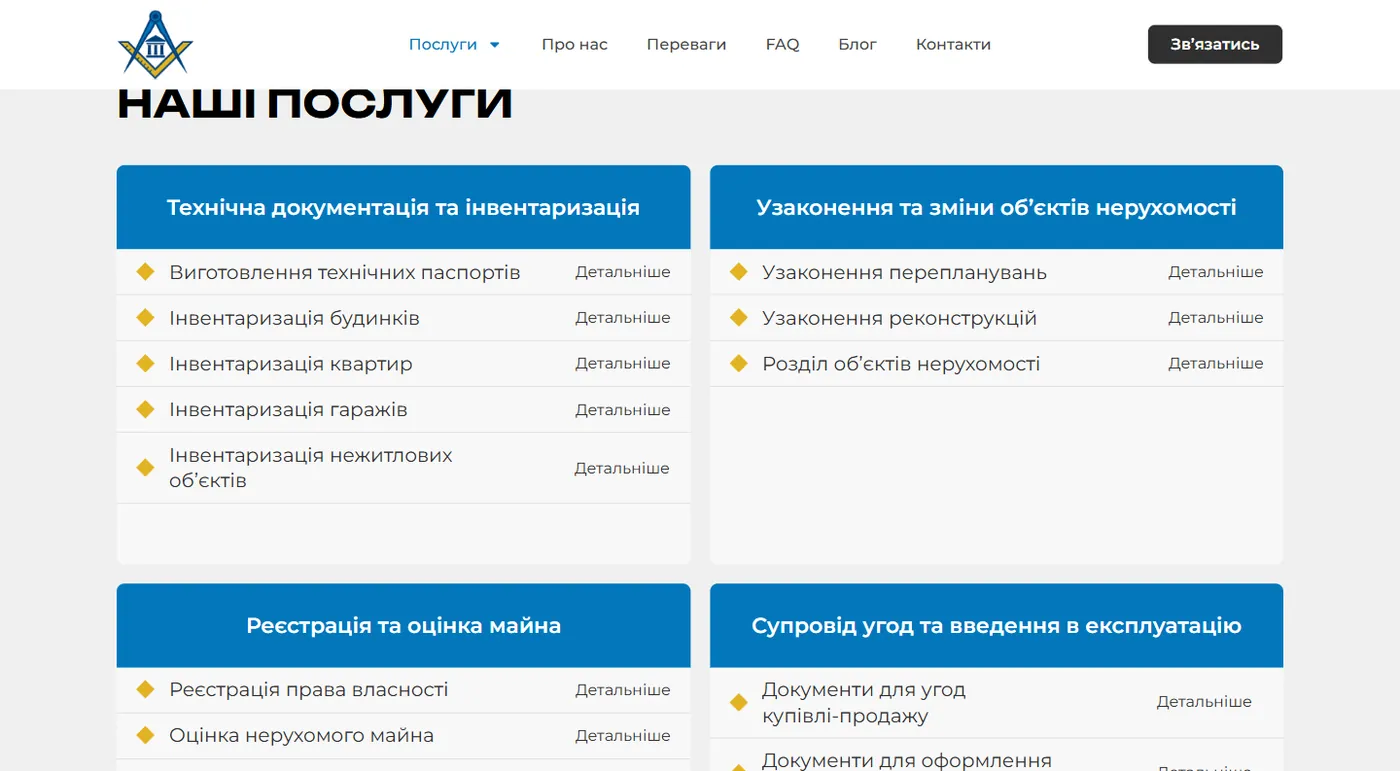The image size is (1400, 771).
Task: Click the diamond bullet beside Інвентаризація нежитлових об'єктів
Action: 145,468
